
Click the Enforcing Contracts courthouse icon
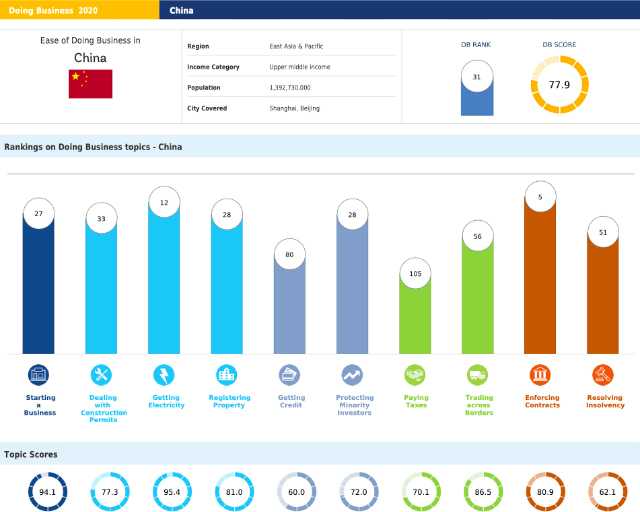pyautogui.click(x=541, y=375)
